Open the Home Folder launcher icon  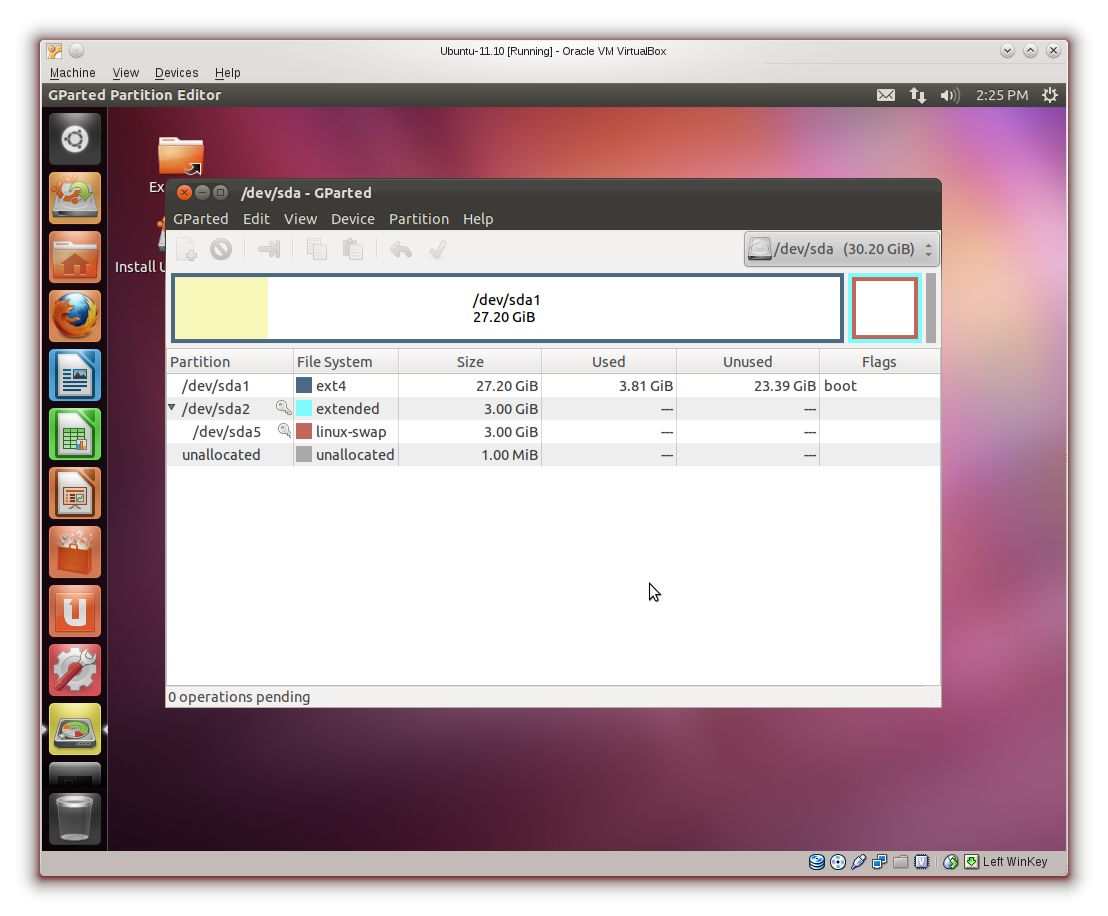pos(75,257)
